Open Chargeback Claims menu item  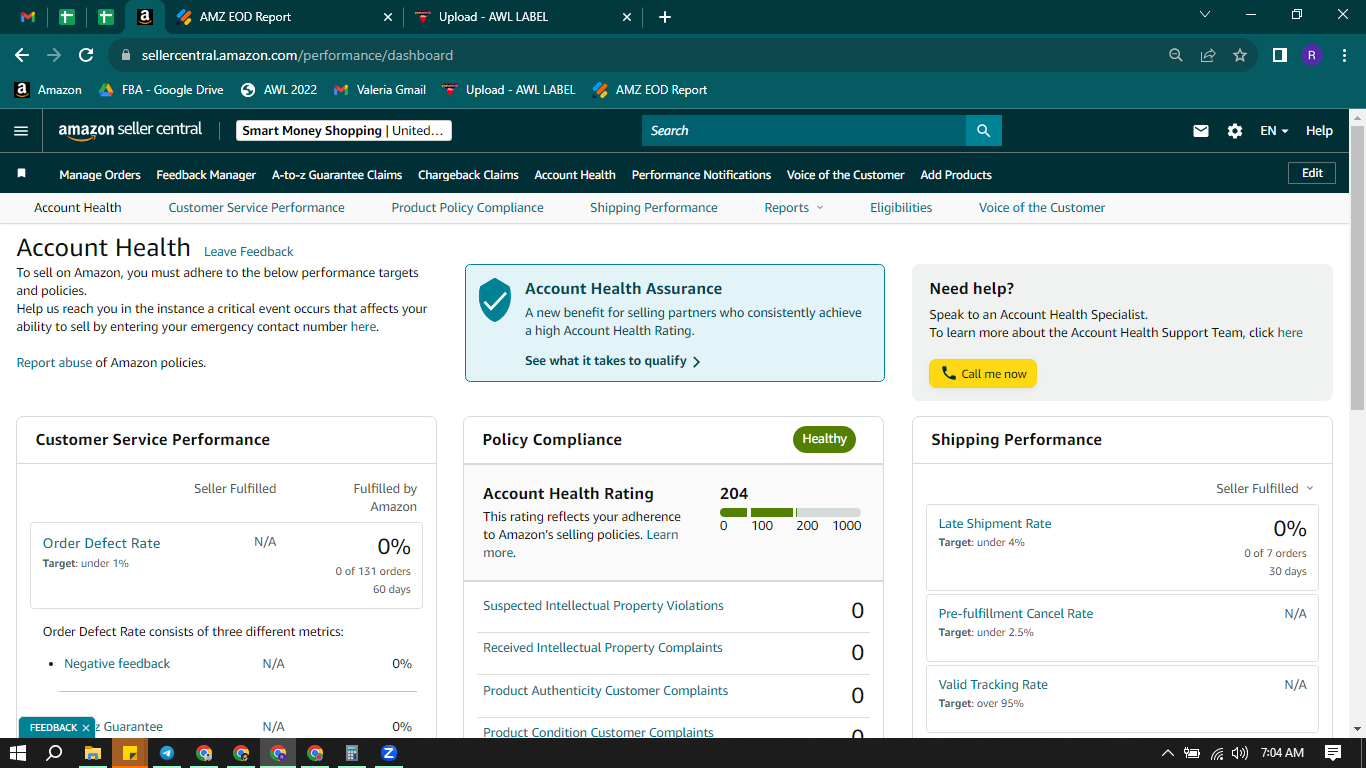click(x=468, y=175)
